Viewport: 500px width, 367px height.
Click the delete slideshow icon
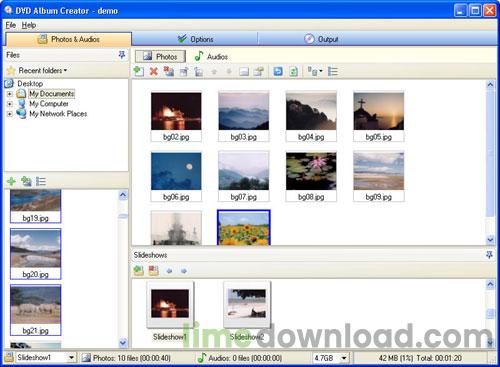(153, 270)
